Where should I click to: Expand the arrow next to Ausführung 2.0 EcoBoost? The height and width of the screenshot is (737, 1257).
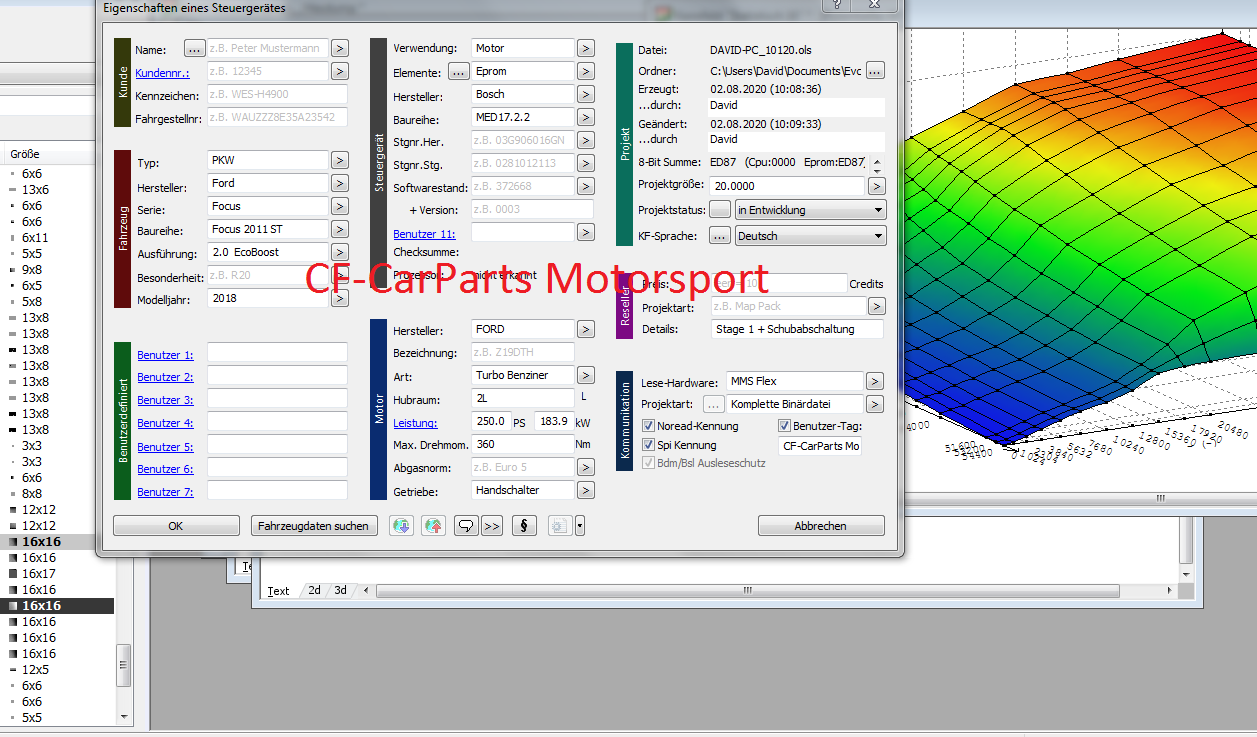(340, 252)
